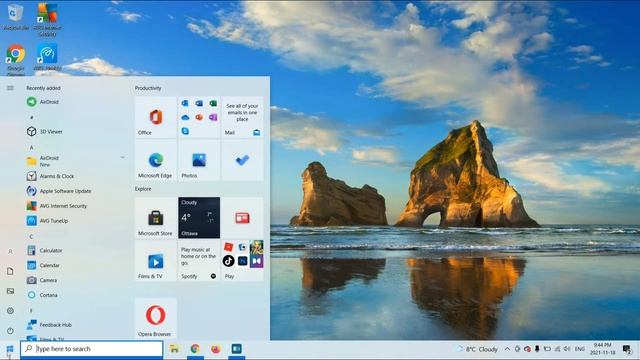Open Pictures from Start sidebar
Viewport: 640px width, 360px height.
(x=10, y=291)
